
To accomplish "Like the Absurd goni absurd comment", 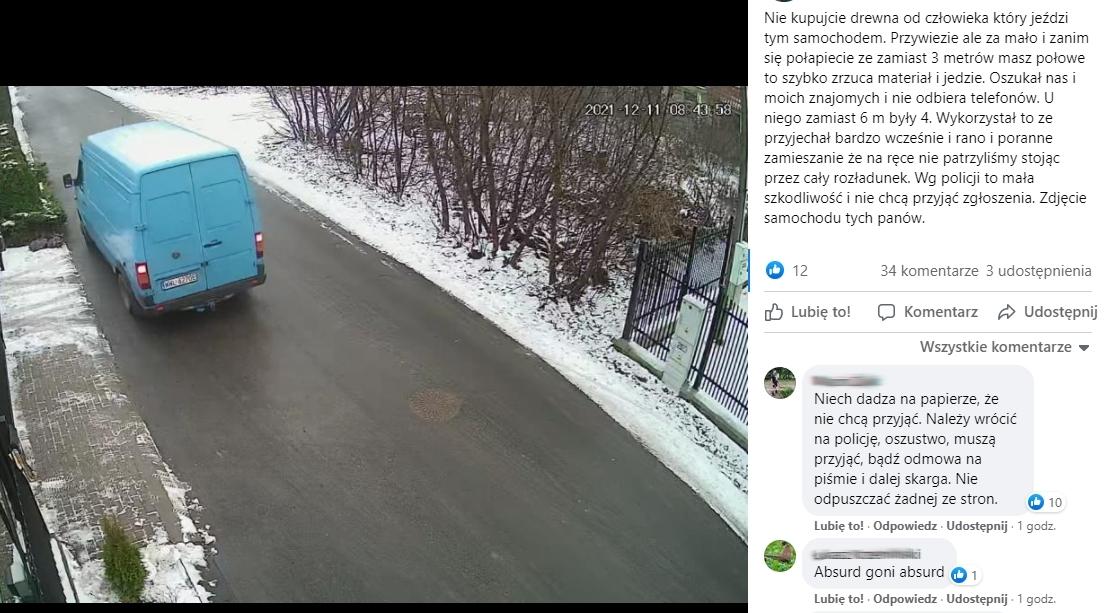I will pos(839,599).
